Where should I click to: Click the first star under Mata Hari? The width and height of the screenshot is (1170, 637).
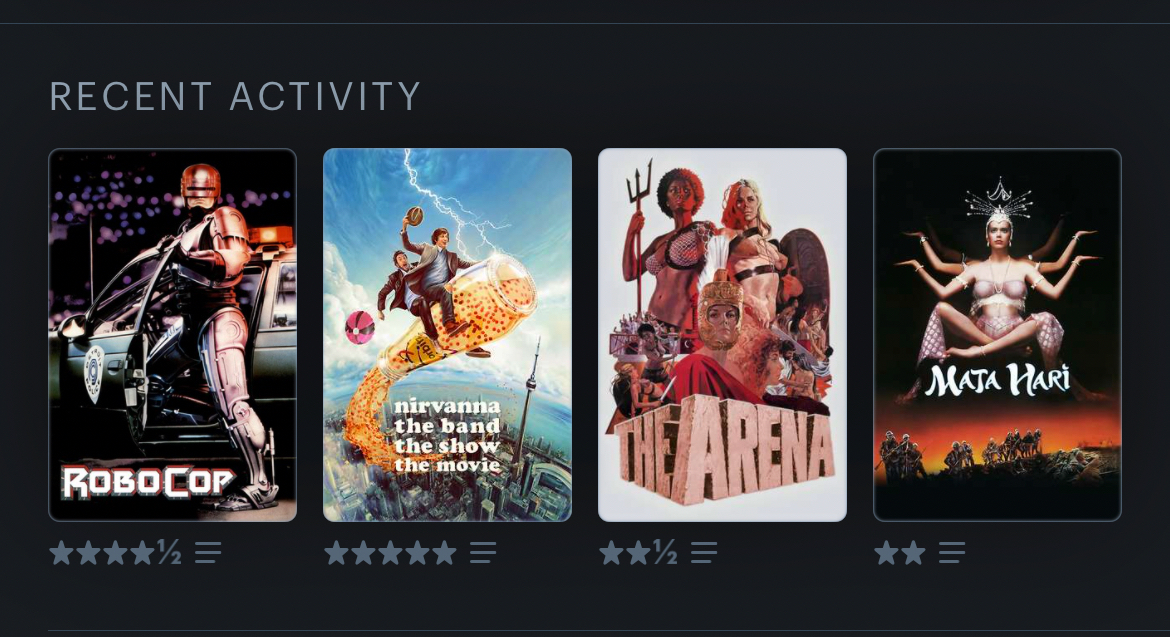[886, 553]
